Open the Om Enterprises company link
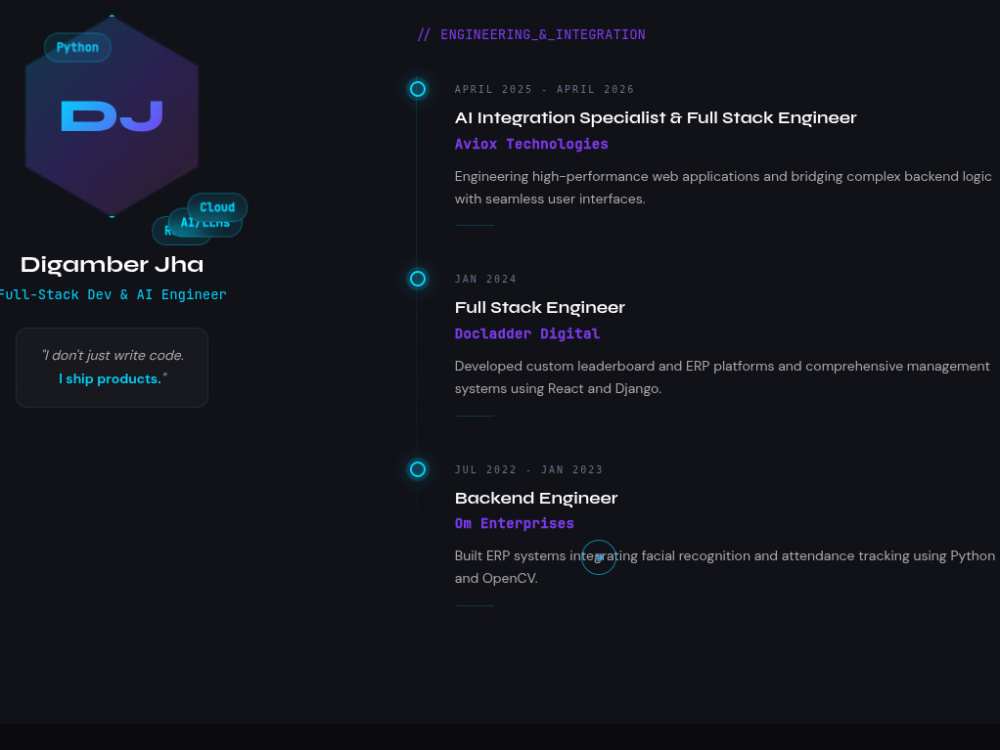 pyautogui.click(x=514, y=524)
